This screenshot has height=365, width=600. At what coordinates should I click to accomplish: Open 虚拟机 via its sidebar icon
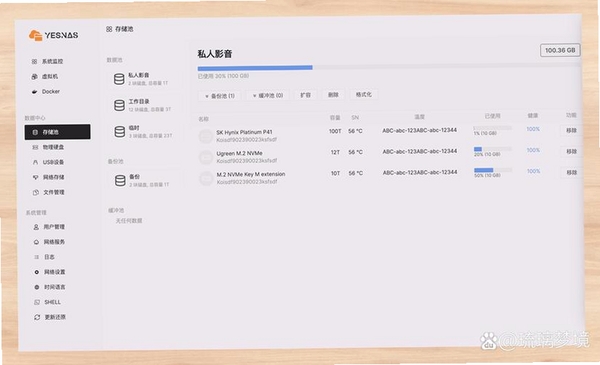click(x=34, y=77)
